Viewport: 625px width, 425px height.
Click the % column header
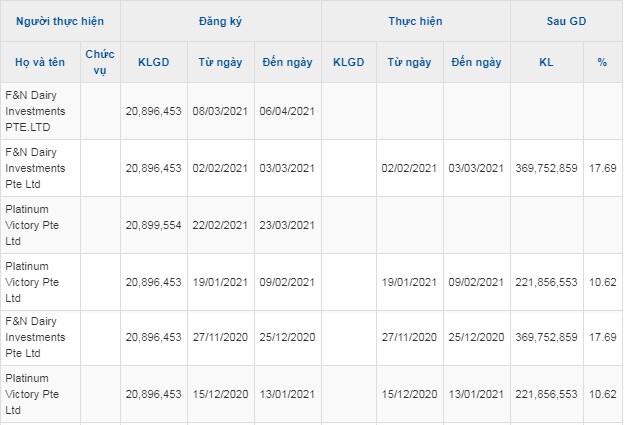point(602,62)
